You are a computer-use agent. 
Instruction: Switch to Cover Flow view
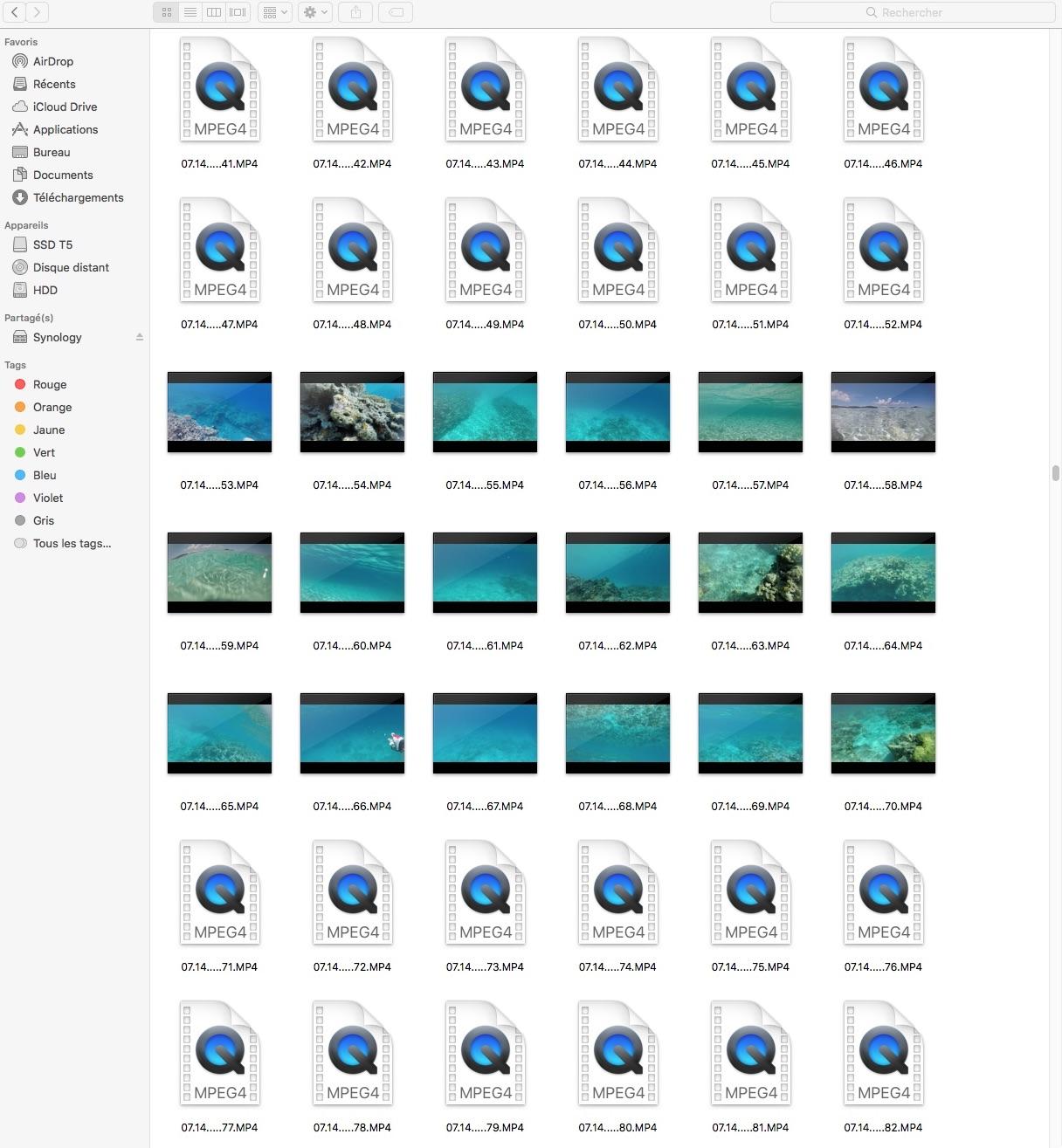238,12
